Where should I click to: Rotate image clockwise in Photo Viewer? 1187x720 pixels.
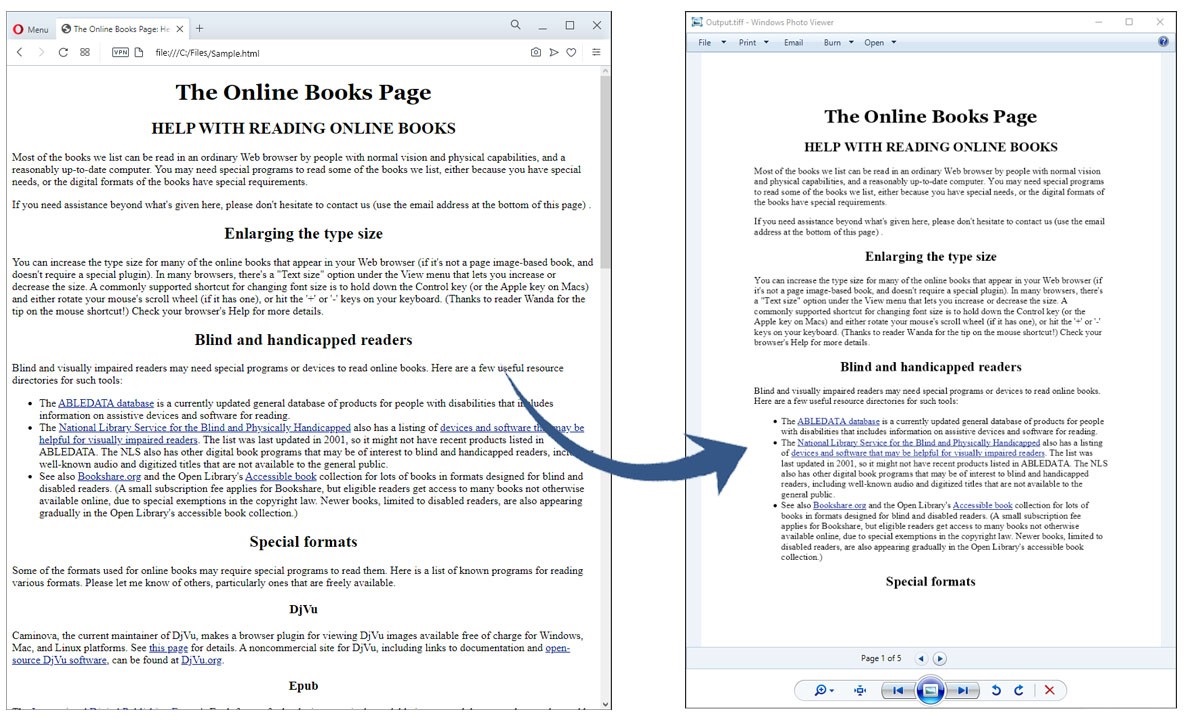pyautogui.click(x=1019, y=690)
